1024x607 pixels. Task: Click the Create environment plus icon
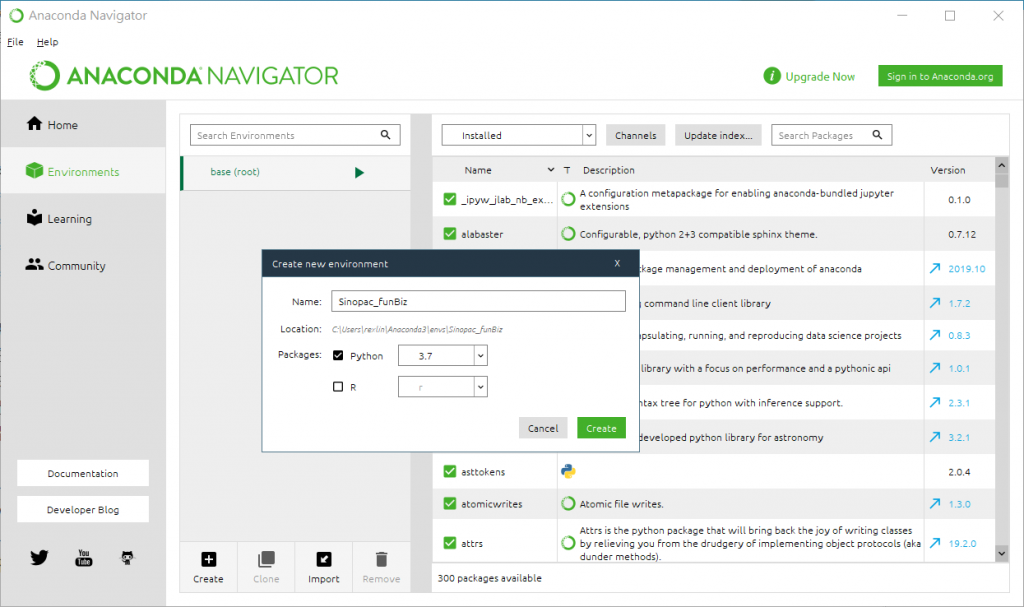[208, 559]
